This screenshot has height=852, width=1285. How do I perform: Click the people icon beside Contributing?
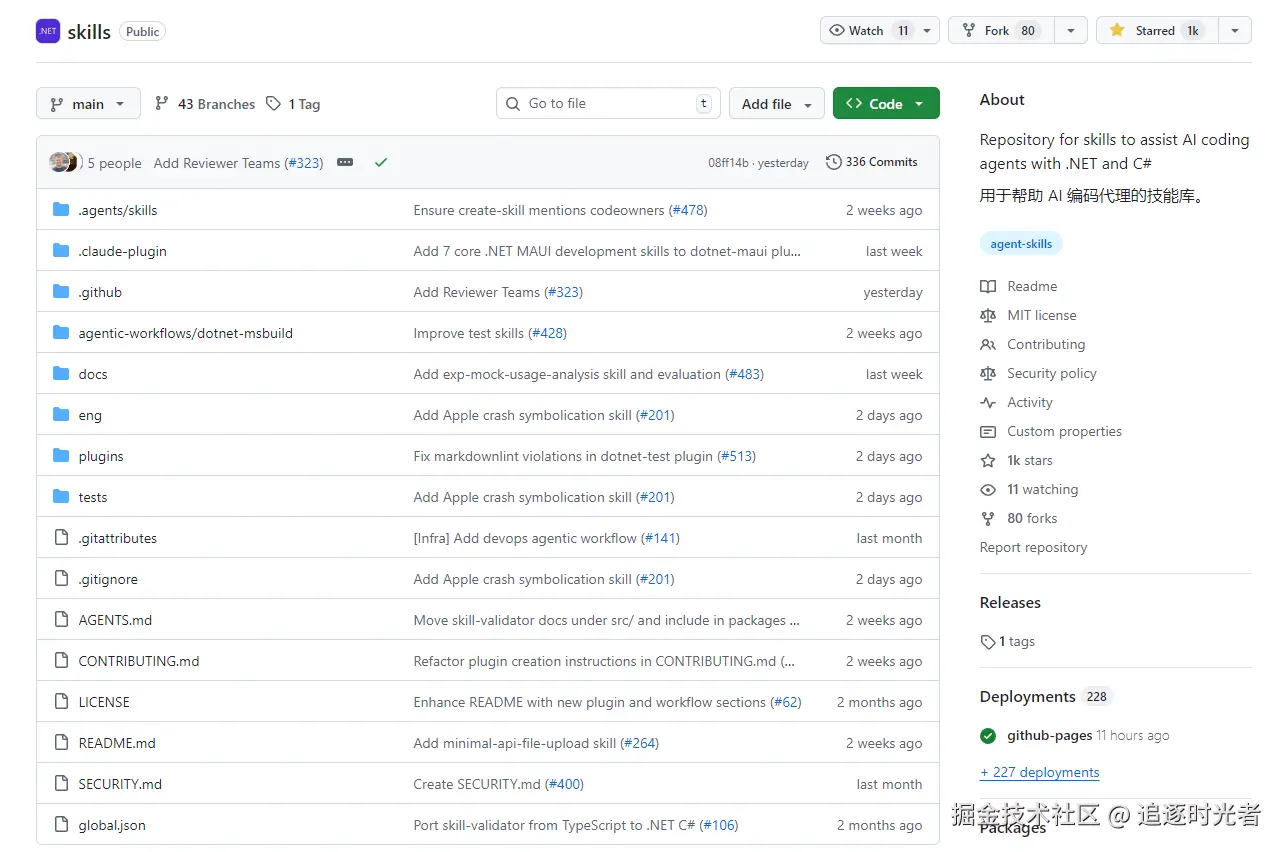coord(988,344)
